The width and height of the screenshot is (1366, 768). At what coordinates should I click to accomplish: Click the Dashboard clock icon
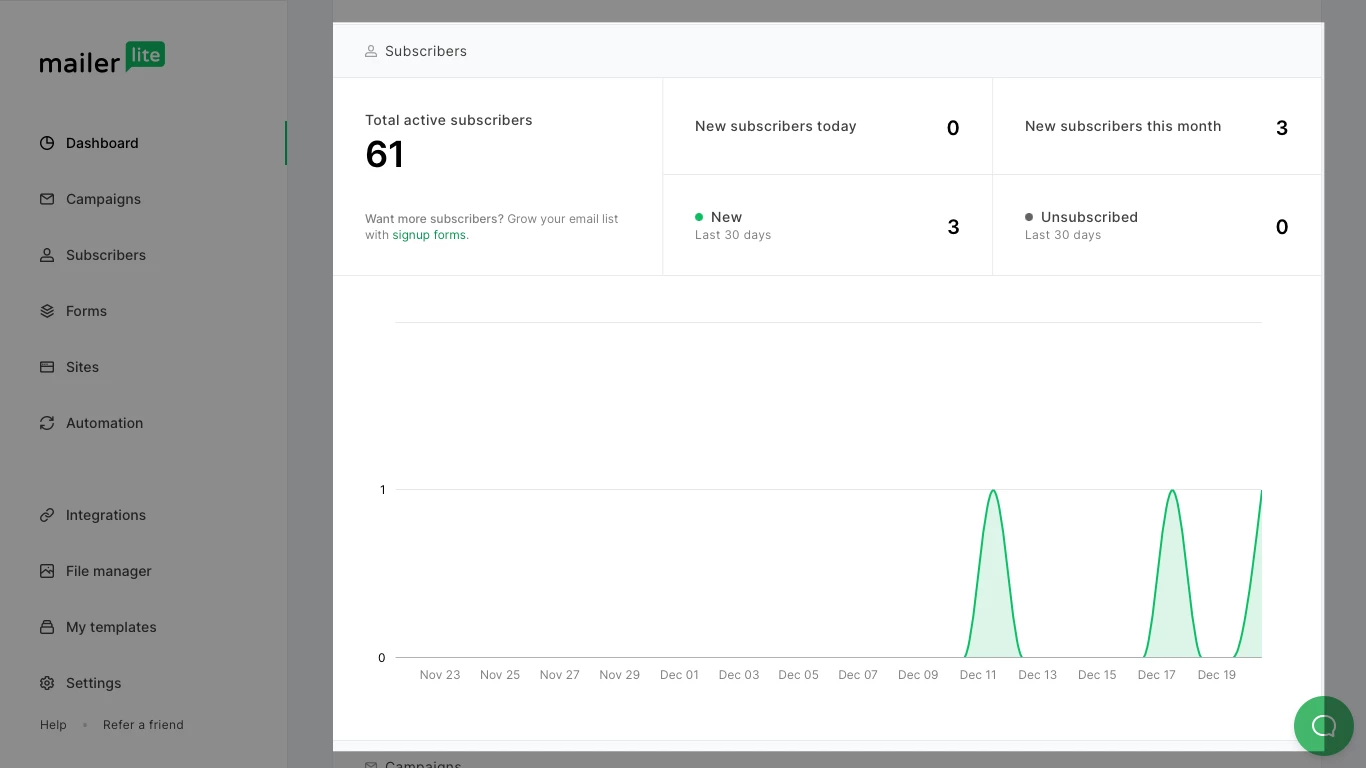47,143
